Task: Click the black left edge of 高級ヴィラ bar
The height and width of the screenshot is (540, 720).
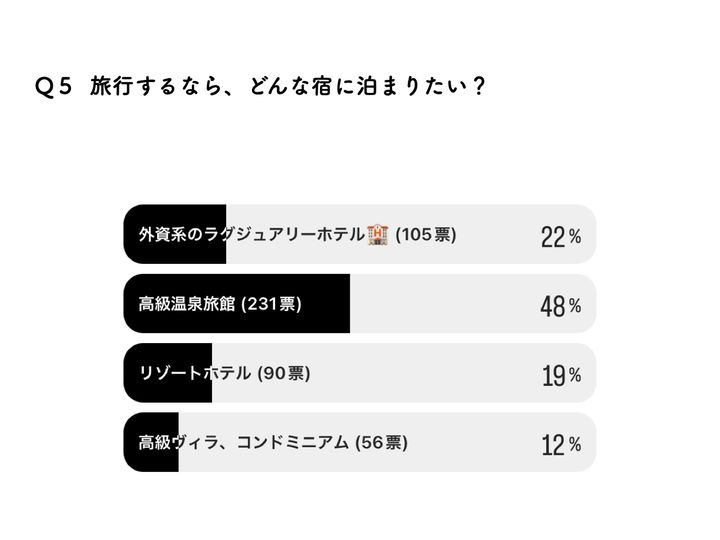Action: pyautogui.click(x=131, y=442)
